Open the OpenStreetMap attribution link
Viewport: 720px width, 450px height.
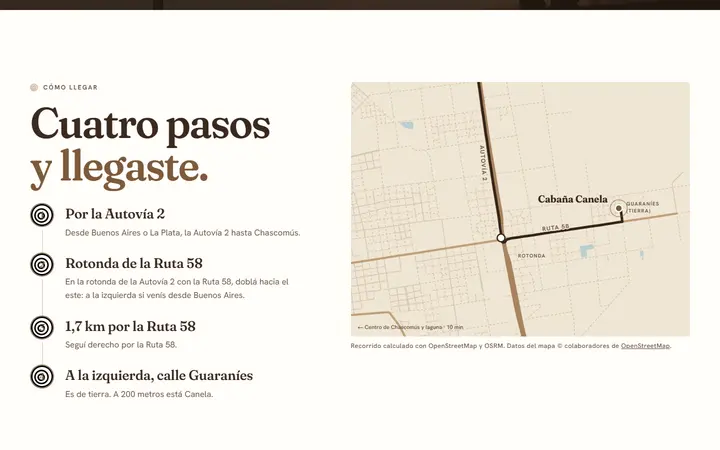click(645, 346)
